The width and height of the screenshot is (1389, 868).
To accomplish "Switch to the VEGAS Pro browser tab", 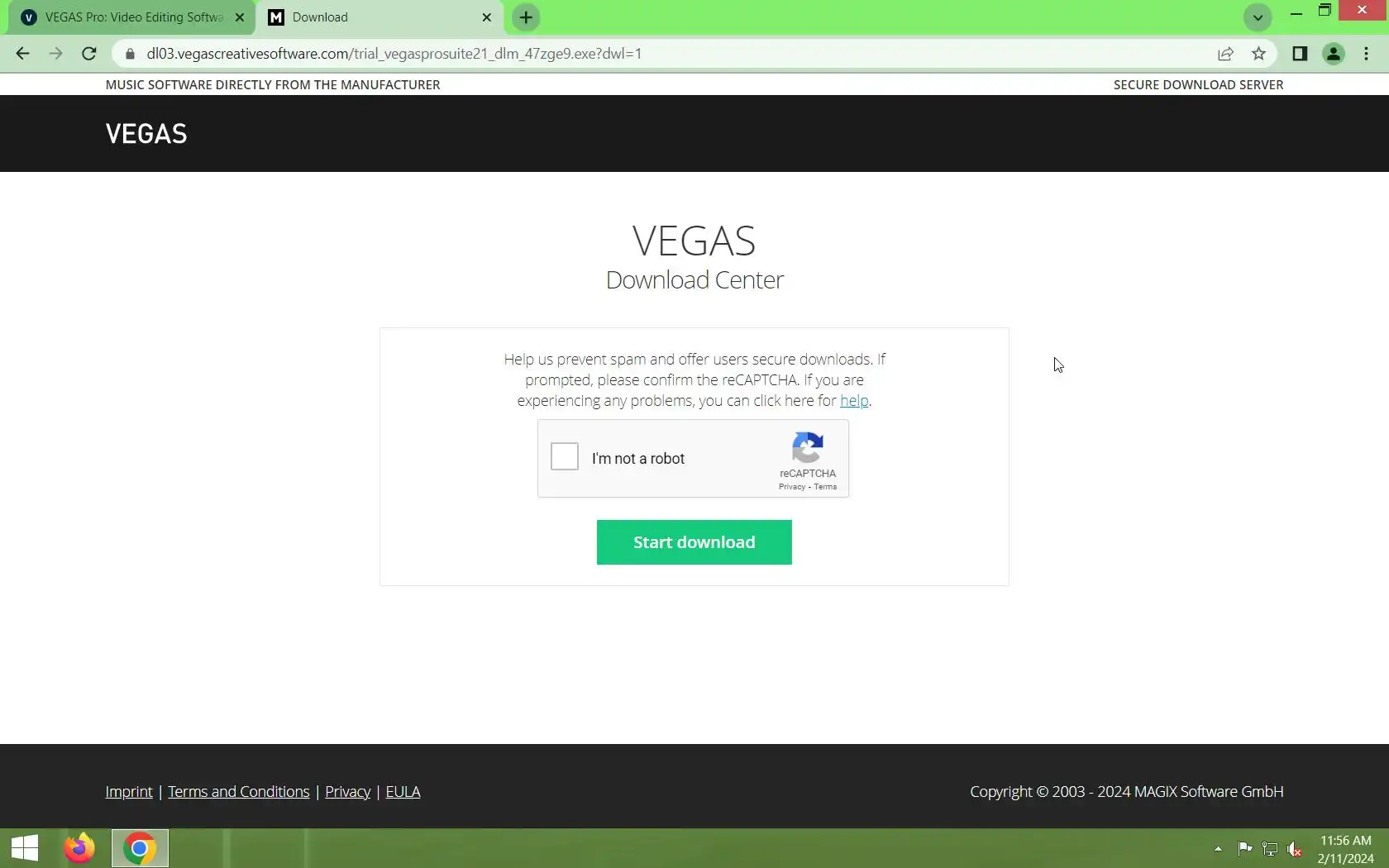I will coord(132,17).
